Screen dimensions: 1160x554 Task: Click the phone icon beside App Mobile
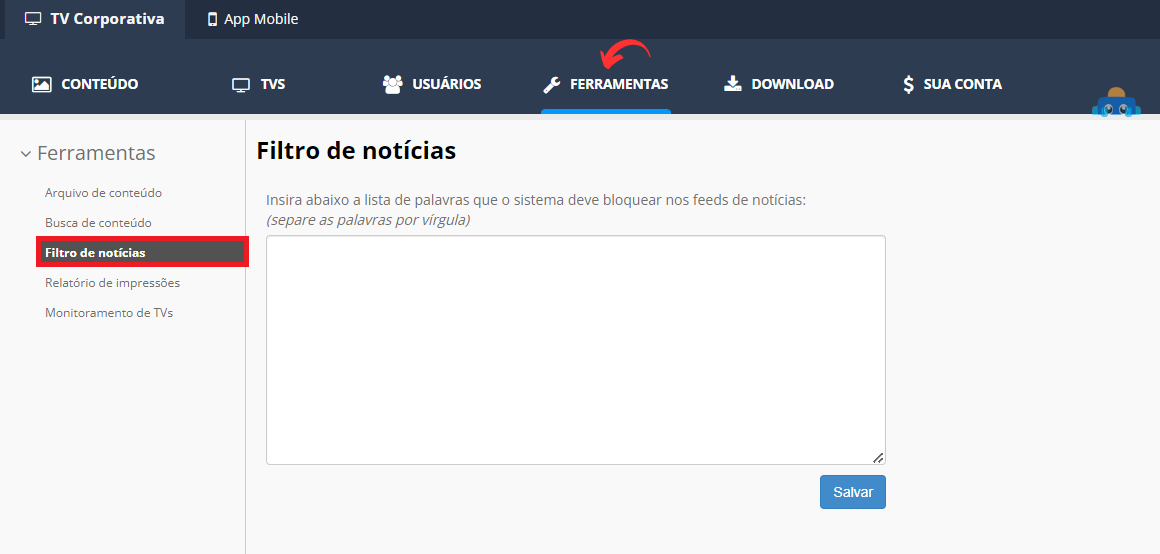point(212,19)
